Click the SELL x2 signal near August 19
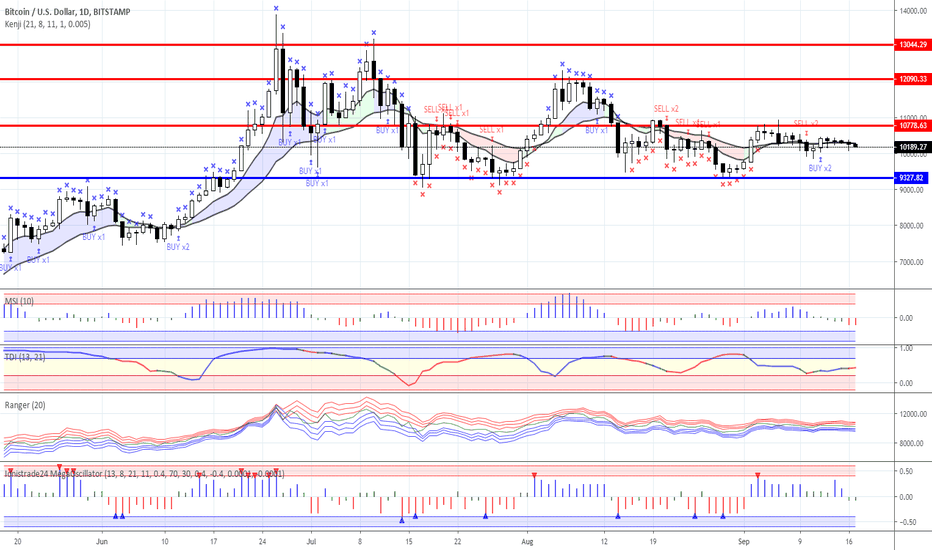The image size is (932, 550). tap(666, 109)
